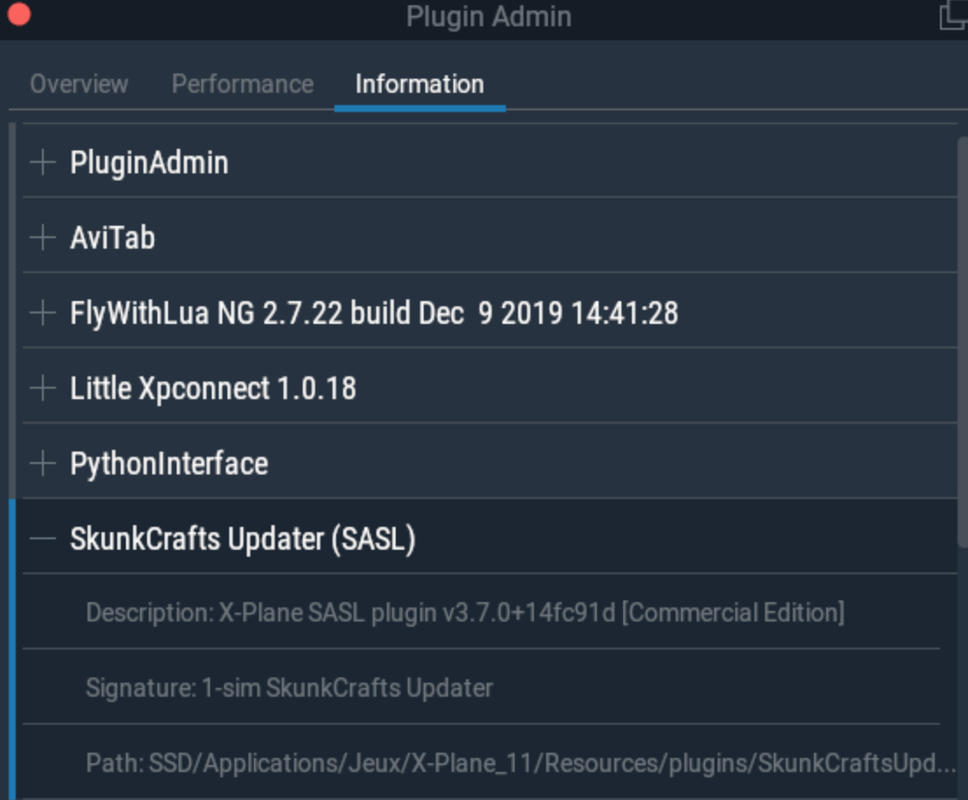Viewport: 968px width, 800px height.
Task: Expand Little Xpconnect plus icon
Action: [43, 388]
